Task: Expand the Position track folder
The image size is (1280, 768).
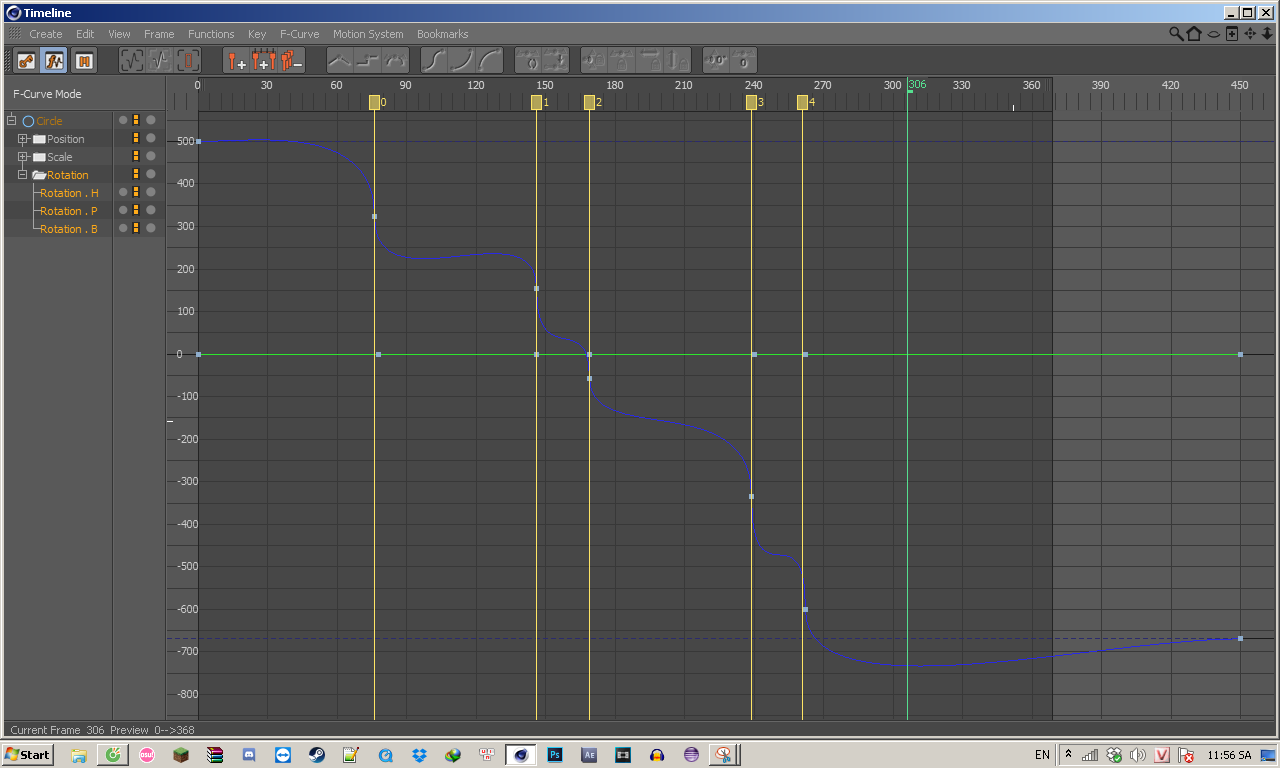Action: pos(23,139)
